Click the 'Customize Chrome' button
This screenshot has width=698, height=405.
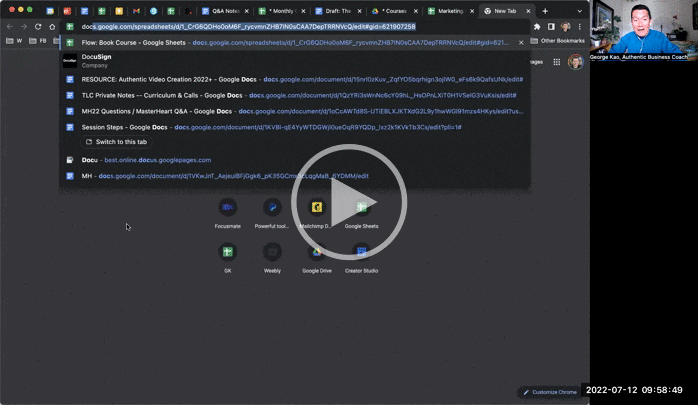click(x=550, y=392)
